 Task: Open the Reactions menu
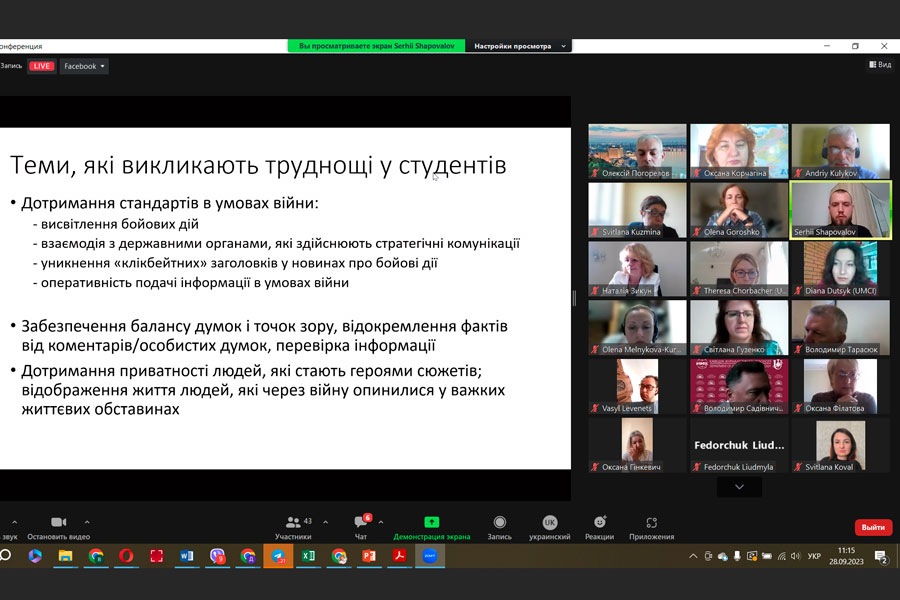point(599,523)
